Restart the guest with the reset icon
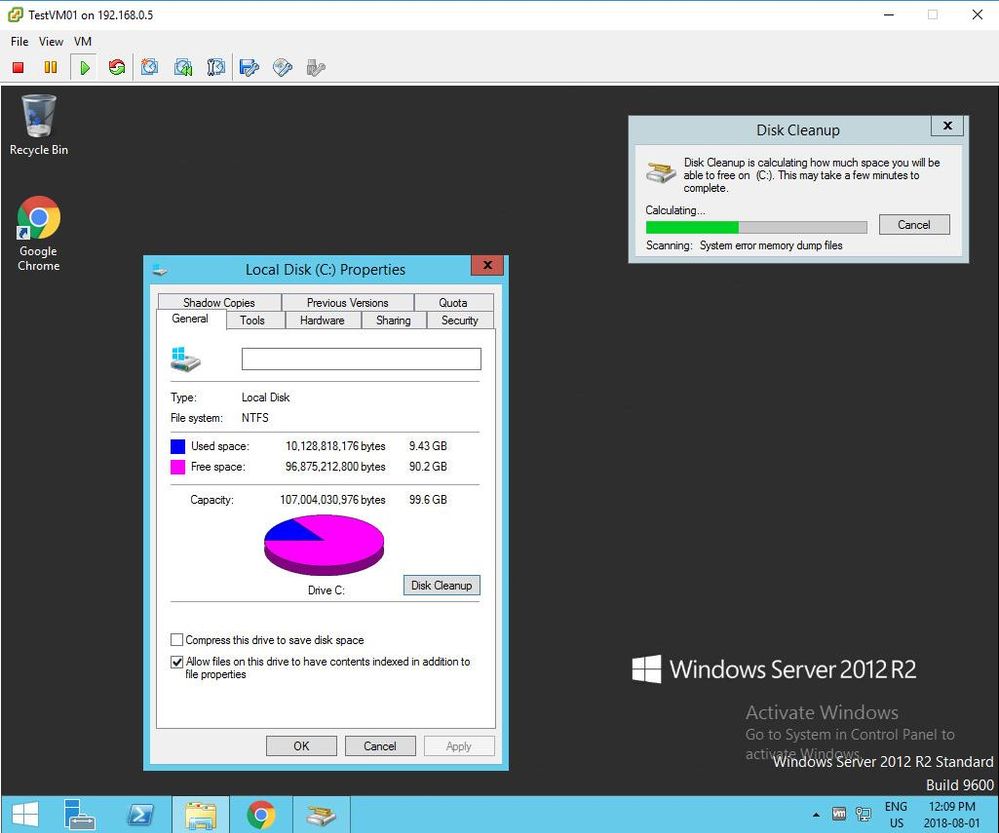Viewport: 999px width, 833px height. point(117,68)
